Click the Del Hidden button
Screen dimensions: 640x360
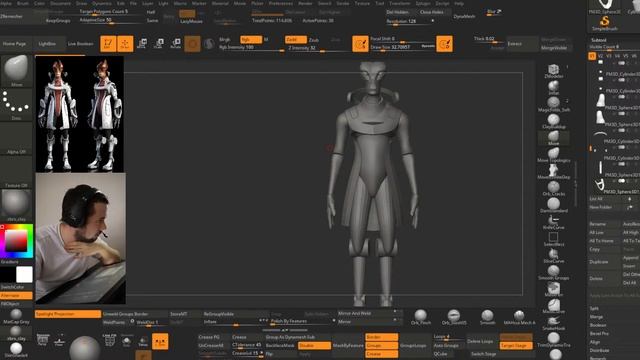[x=398, y=12]
